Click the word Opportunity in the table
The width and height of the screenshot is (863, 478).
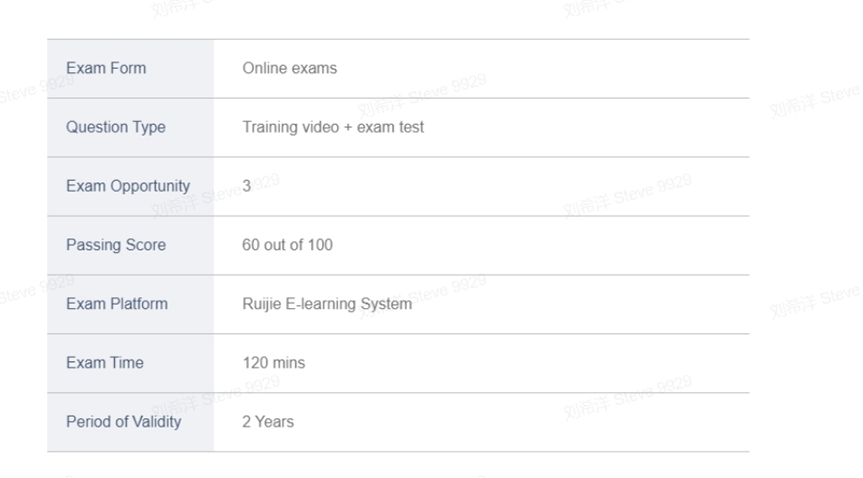(x=150, y=187)
